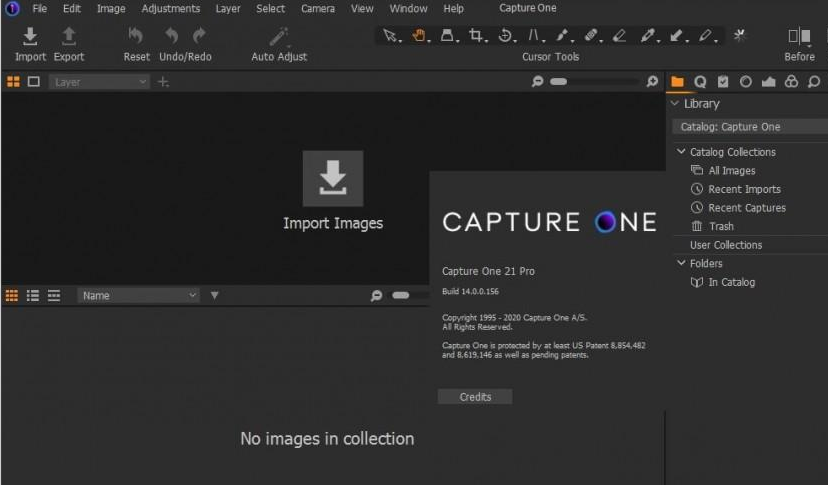Screen dimensions: 828x485
Task: Click the Import toolbar icon
Action: click(x=30, y=36)
